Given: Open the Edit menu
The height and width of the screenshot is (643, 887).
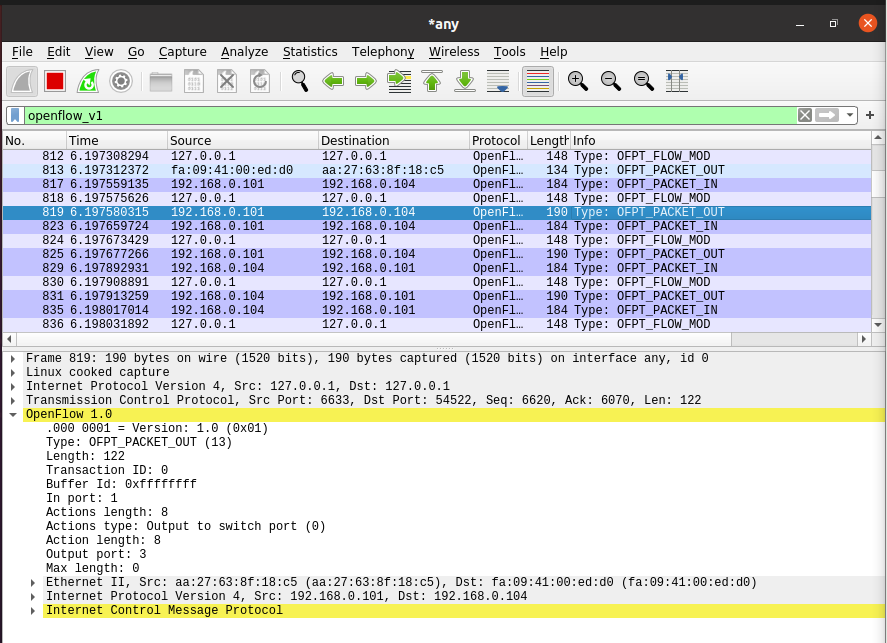Looking at the screenshot, I should 58,51.
